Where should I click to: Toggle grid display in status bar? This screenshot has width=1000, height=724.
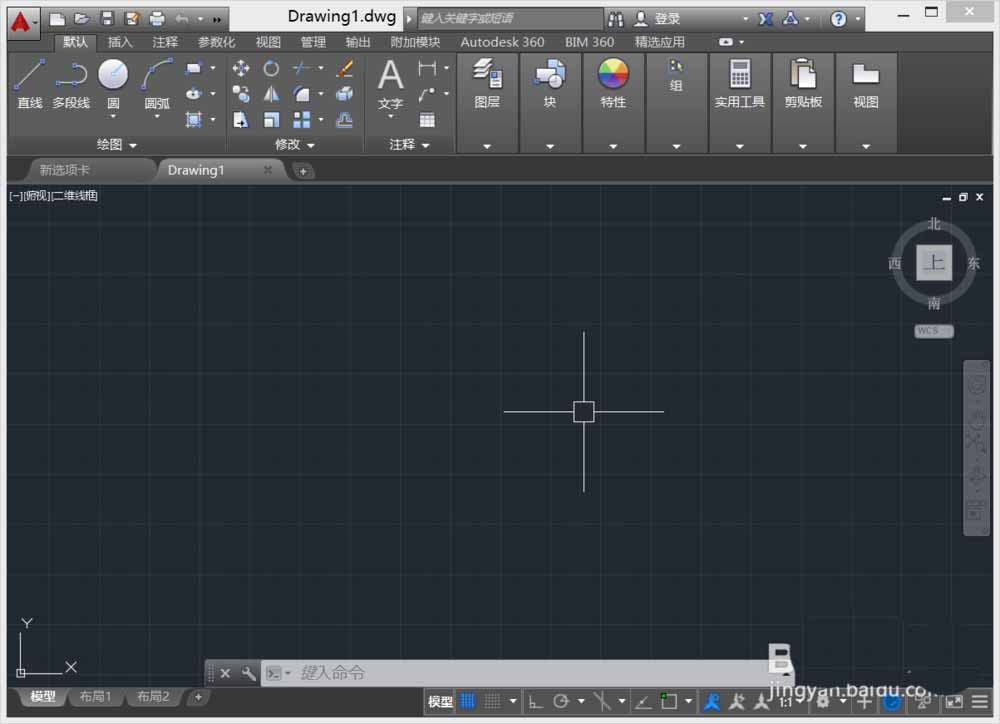[x=467, y=702]
